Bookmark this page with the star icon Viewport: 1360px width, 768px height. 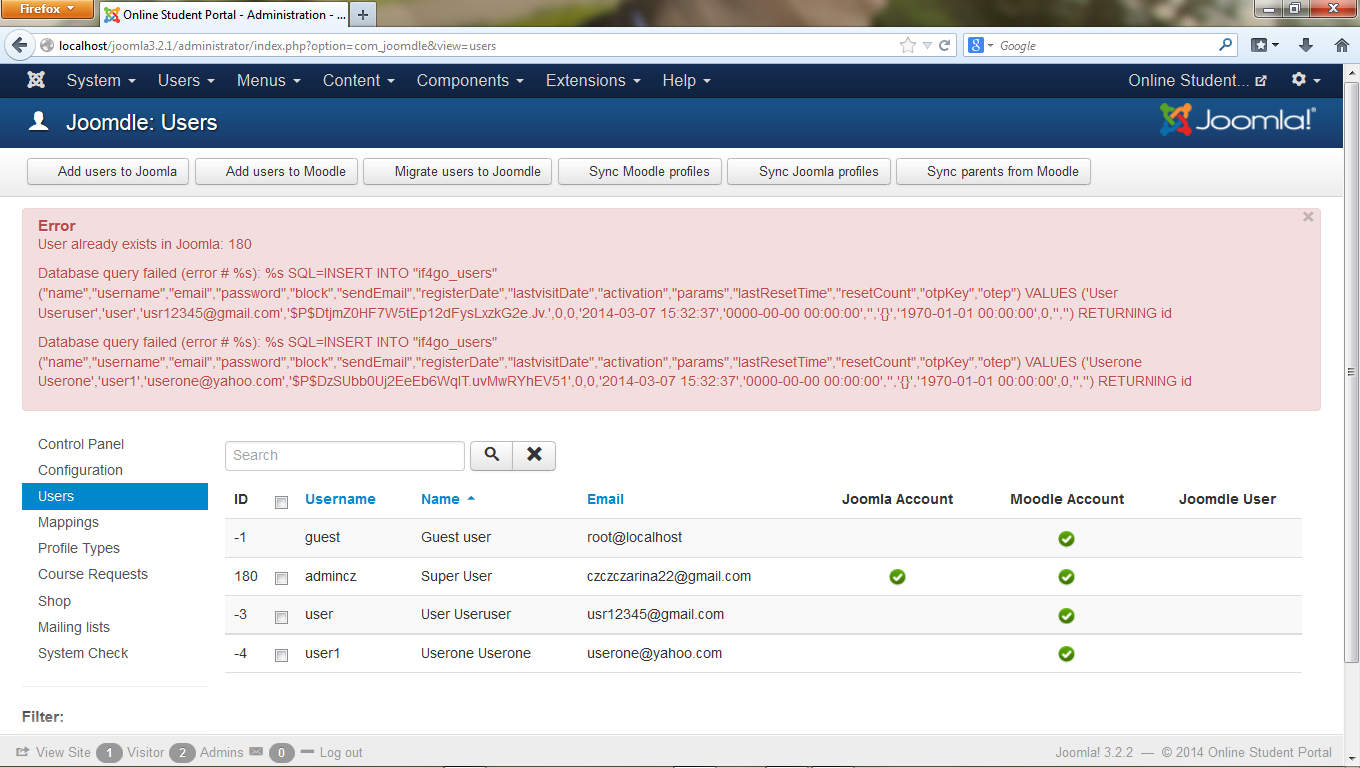pyautogui.click(x=907, y=45)
